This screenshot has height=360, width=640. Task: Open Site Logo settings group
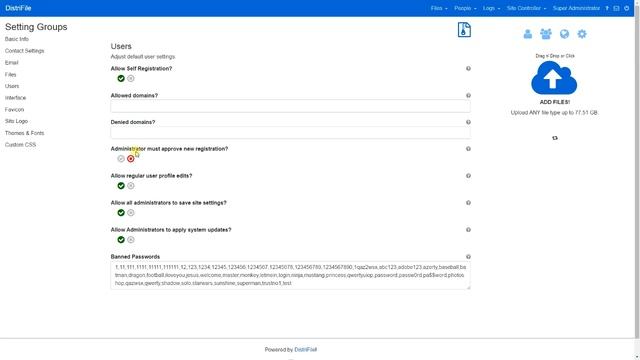coord(16,121)
